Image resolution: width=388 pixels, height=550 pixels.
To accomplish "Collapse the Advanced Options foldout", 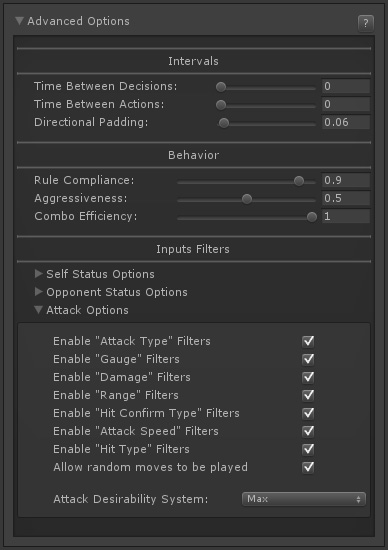I will pyautogui.click(x=20, y=21).
